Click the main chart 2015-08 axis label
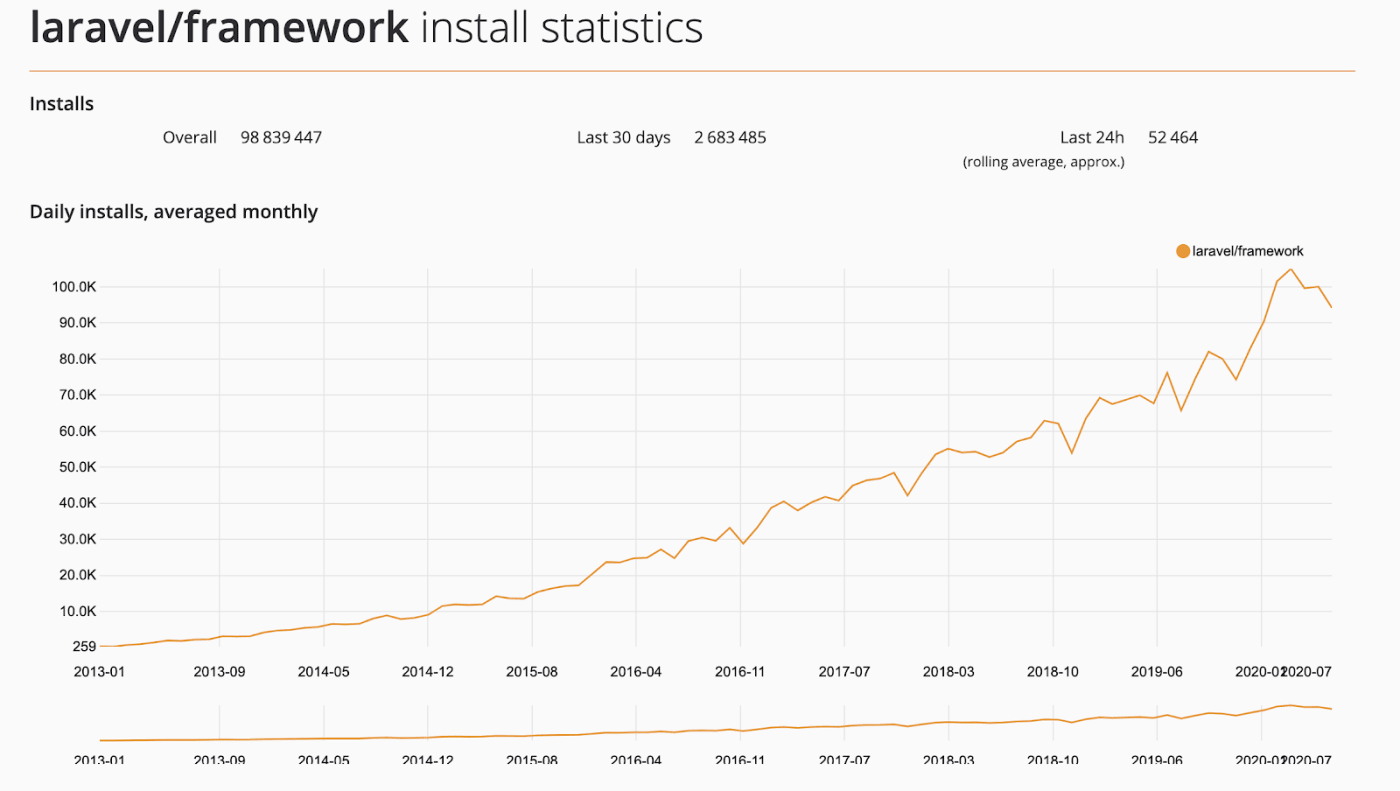The height and width of the screenshot is (791, 1400). tap(532, 672)
